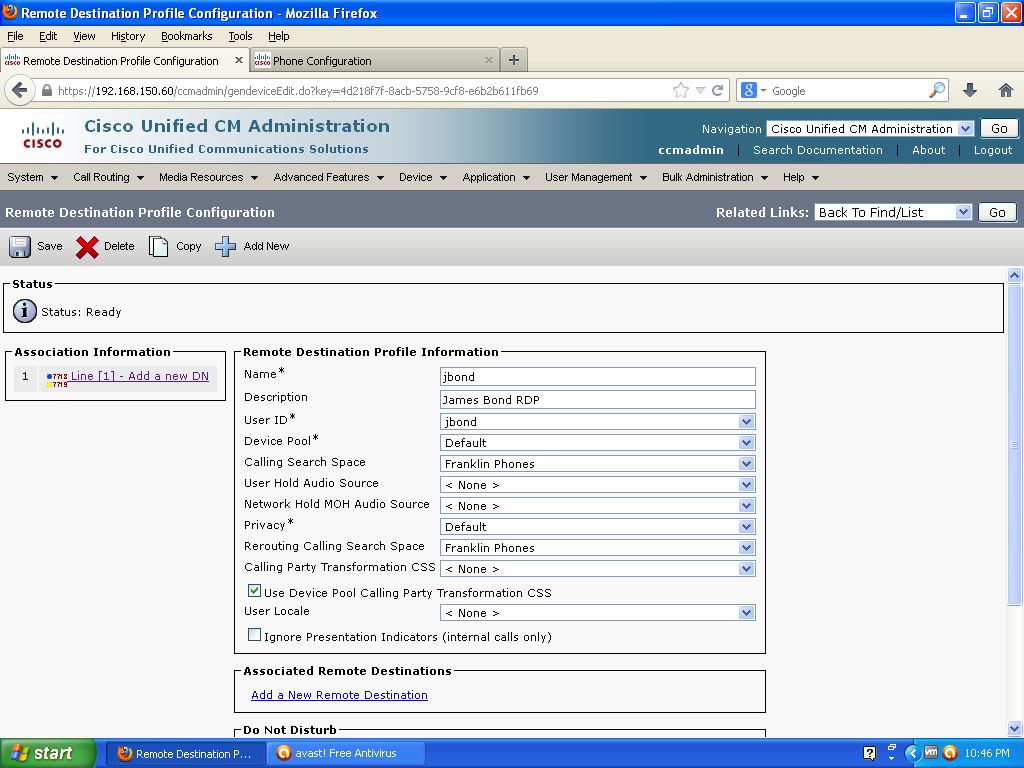Click the downloads arrow icon
Screen dimensions: 1024x768
pos(970,91)
